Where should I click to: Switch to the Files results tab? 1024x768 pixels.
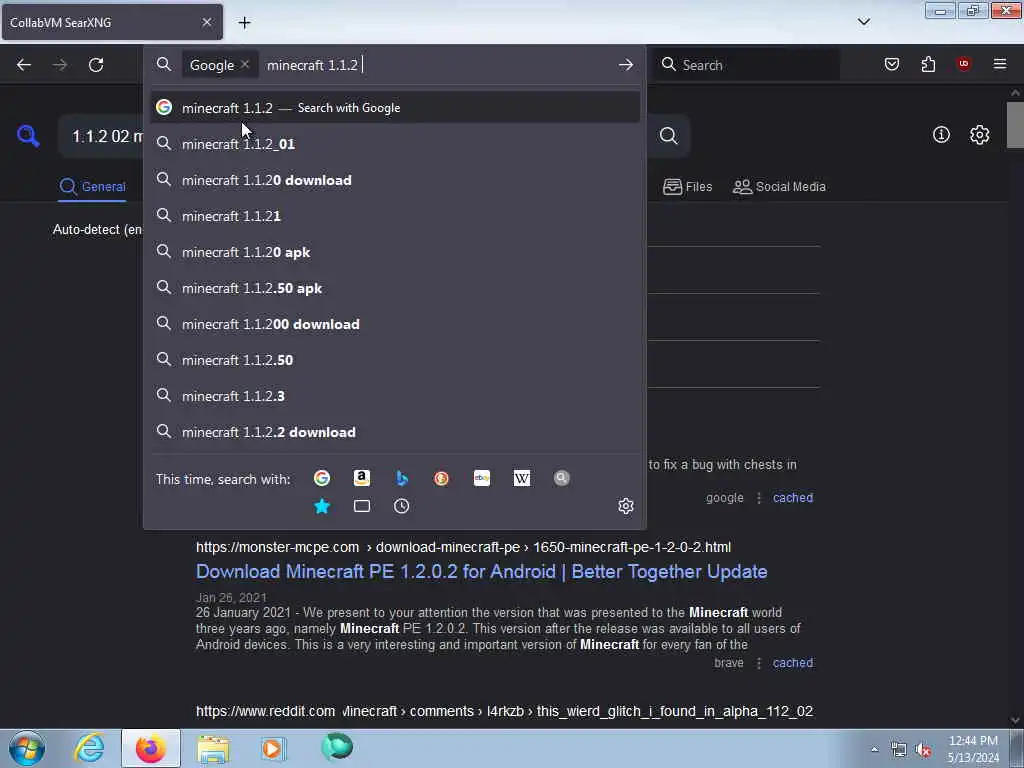pyautogui.click(x=687, y=187)
